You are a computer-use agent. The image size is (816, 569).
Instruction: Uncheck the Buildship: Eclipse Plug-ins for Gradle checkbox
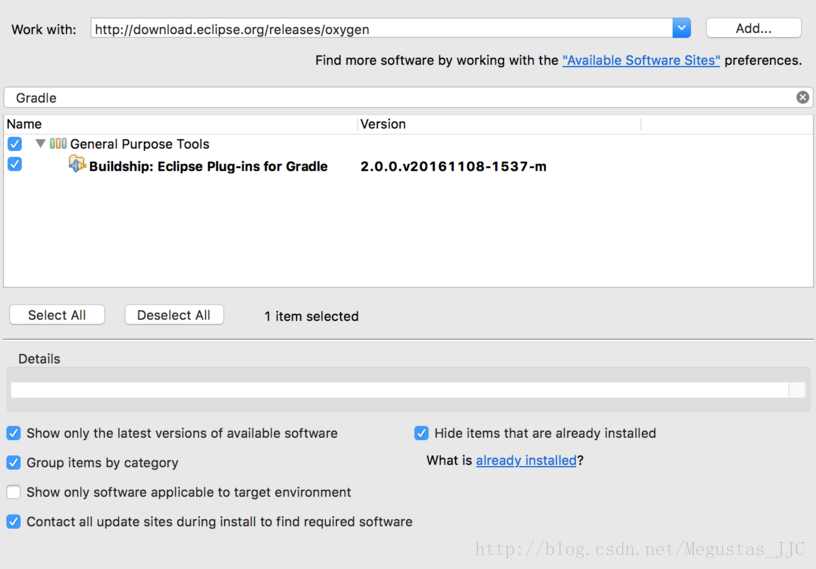point(15,164)
